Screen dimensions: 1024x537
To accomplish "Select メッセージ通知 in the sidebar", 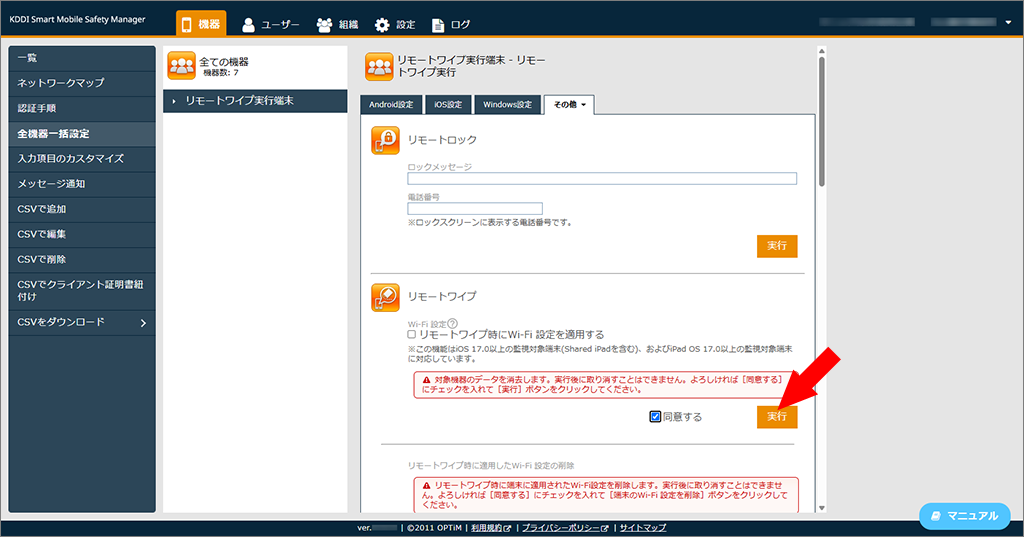I will [x=82, y=184].
